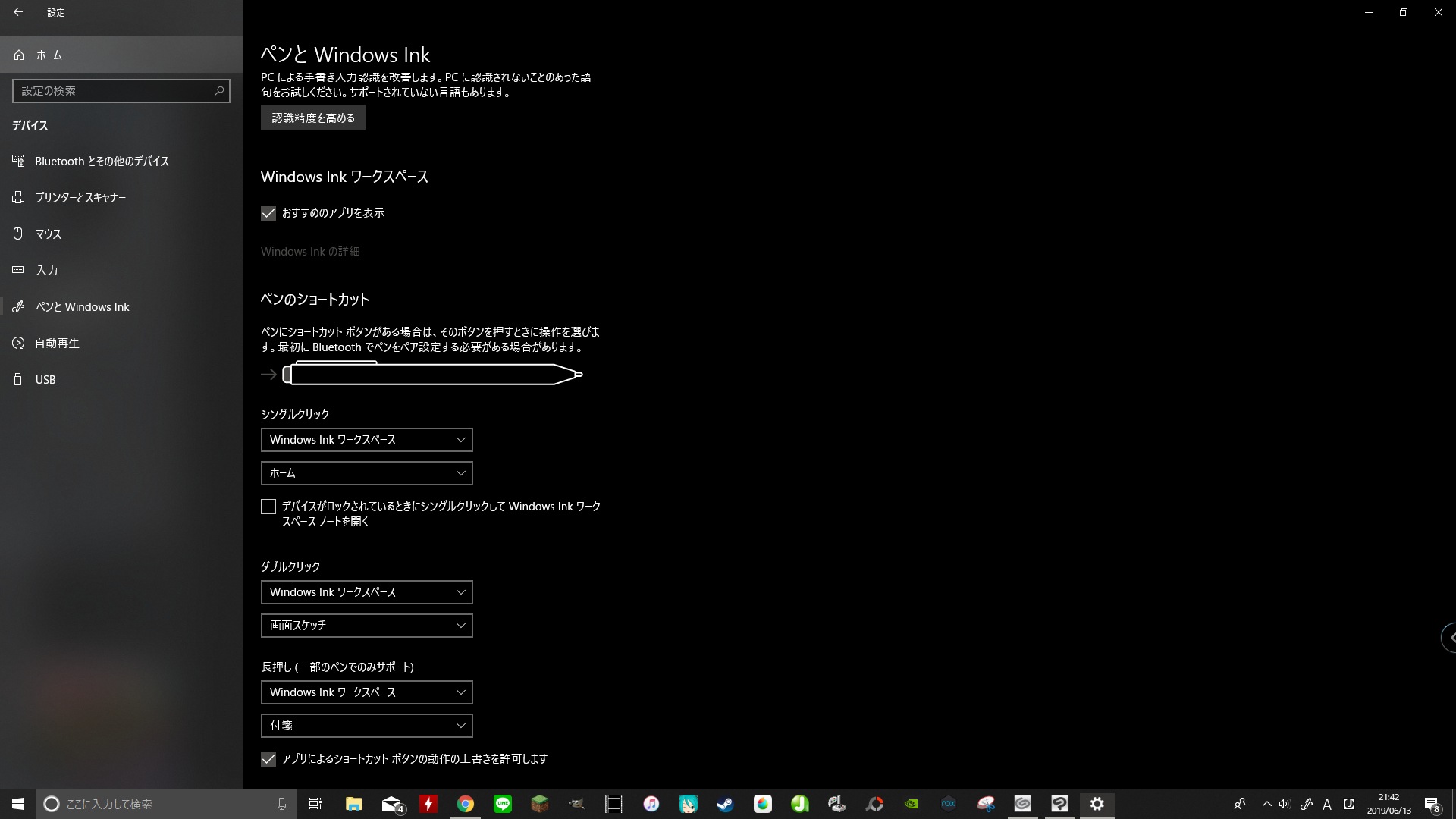This screenshot has height=819, width=1456.
Task: Open the Windows Ink の詳細 link
Action: click(310, 251)
